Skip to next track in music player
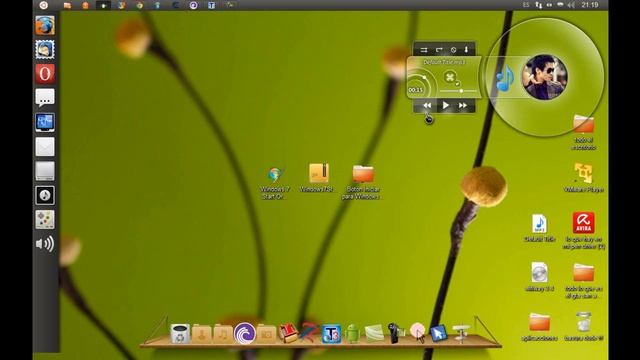 point(463,106)
